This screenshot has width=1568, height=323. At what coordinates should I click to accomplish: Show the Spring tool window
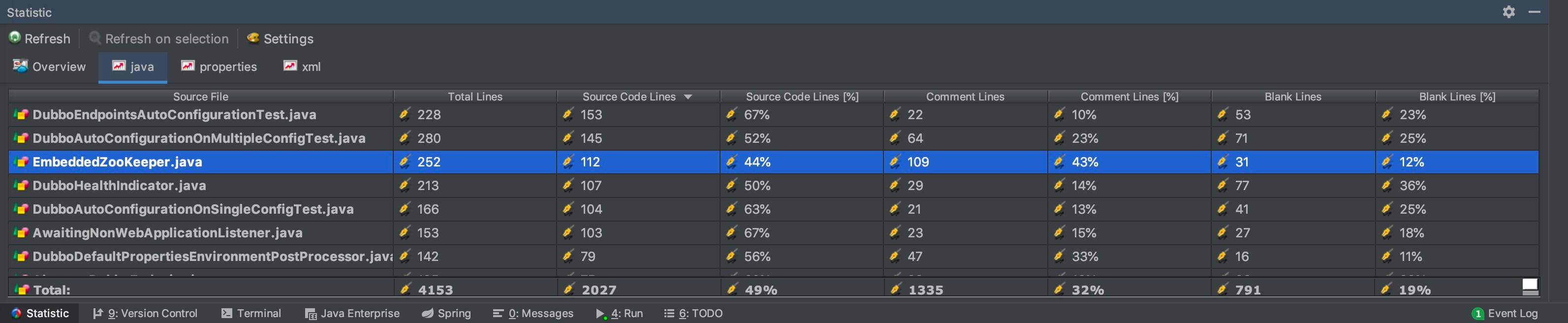[x=446, y=313]
